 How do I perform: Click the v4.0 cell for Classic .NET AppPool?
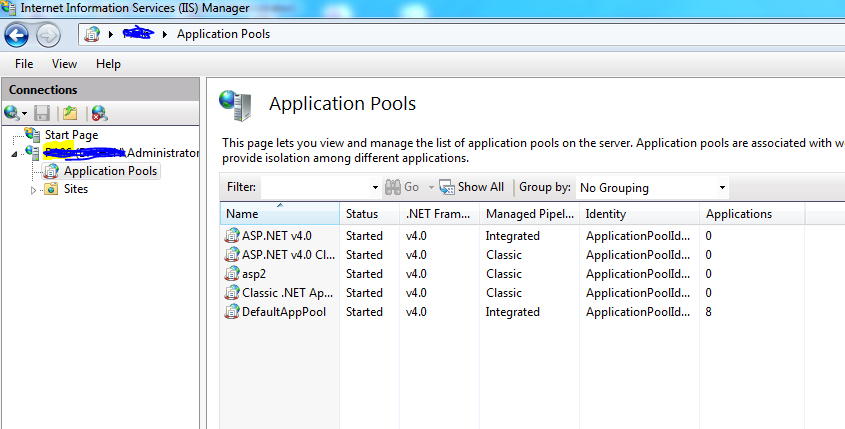(416, 293)
